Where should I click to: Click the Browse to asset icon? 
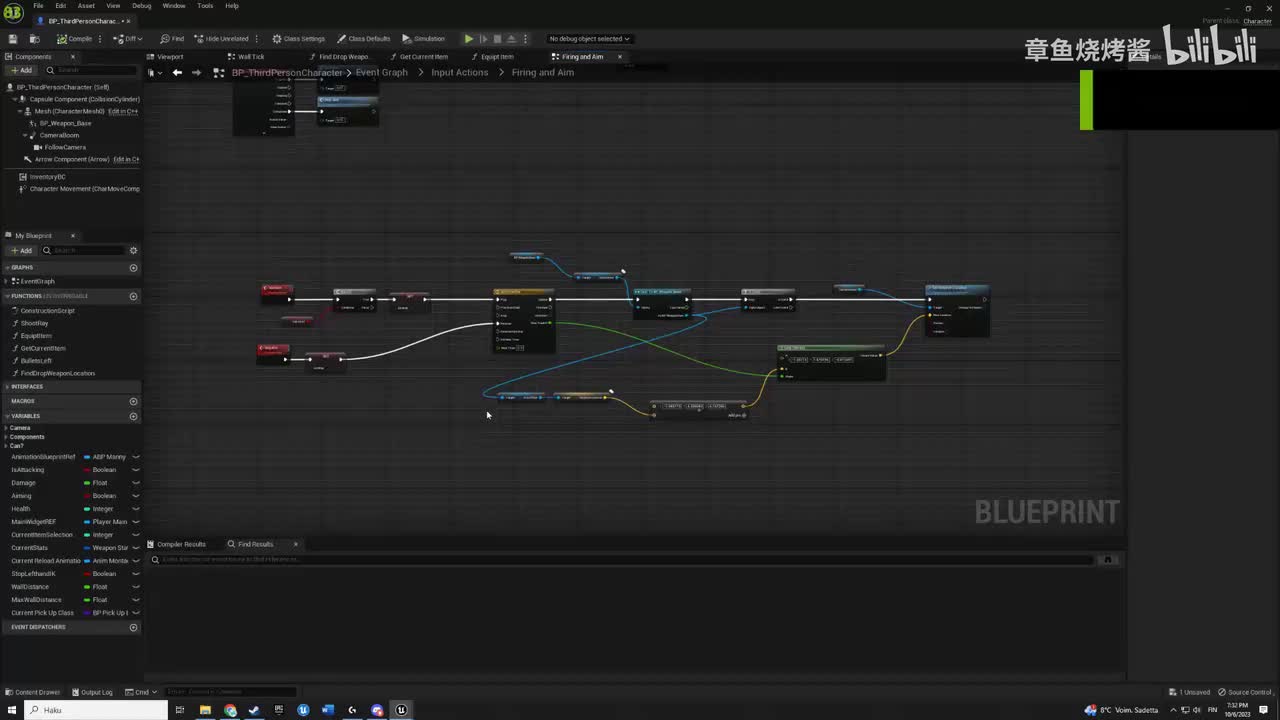point(34,39)
